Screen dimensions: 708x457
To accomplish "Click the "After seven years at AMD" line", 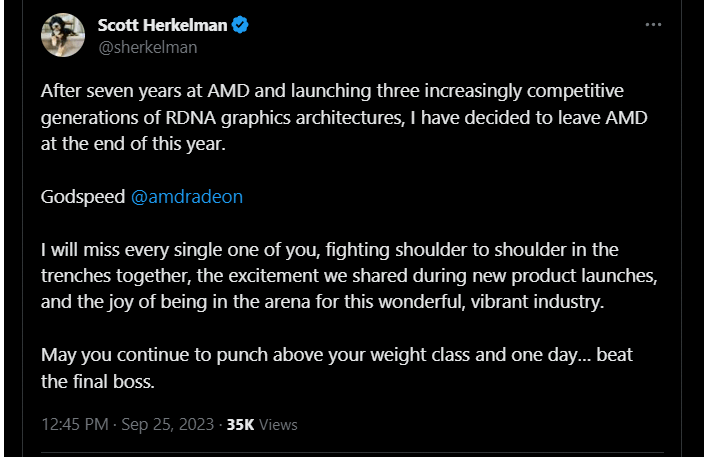I will [332, 91].
